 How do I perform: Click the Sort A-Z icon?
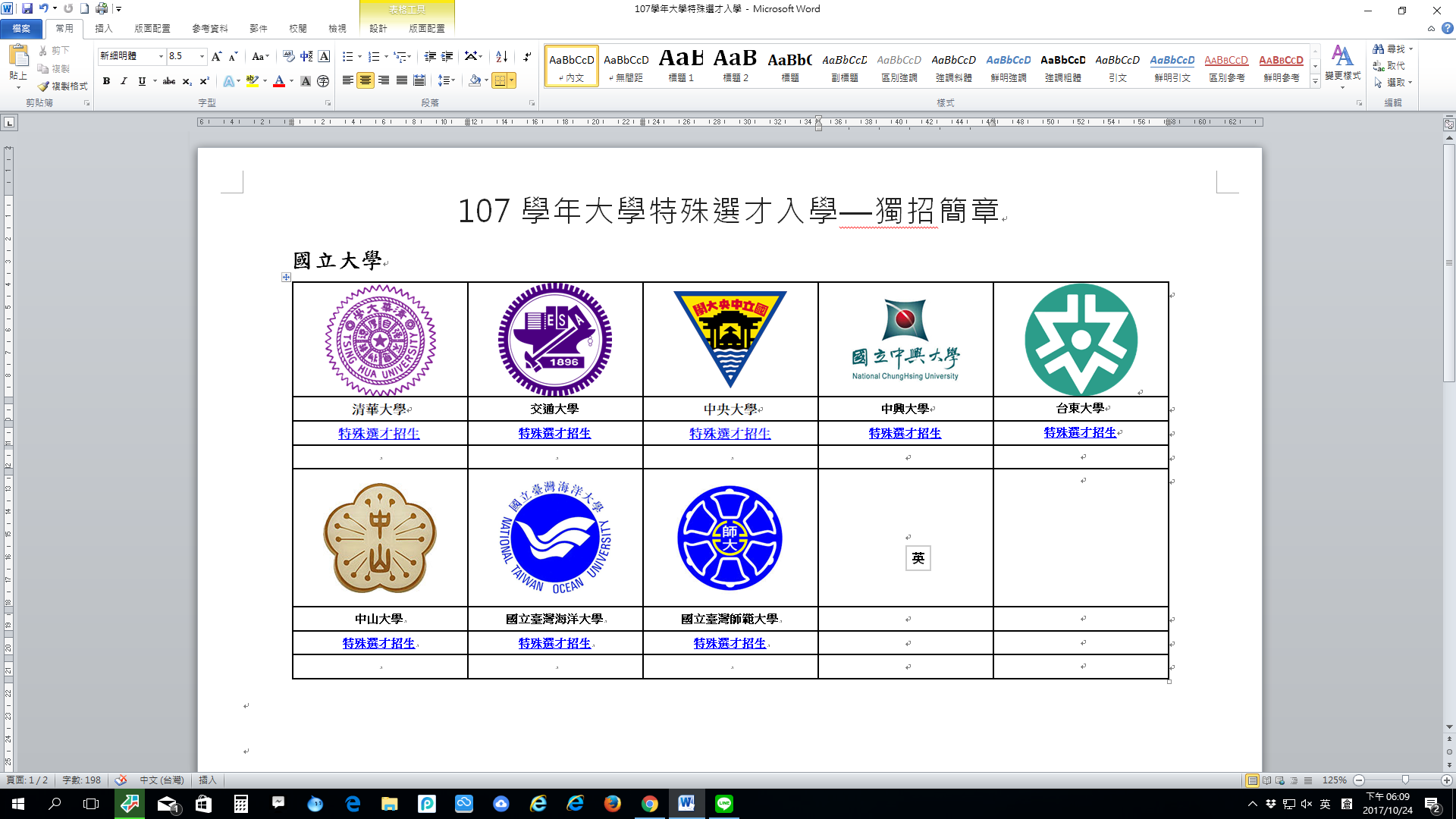click(x=501, y=56)
